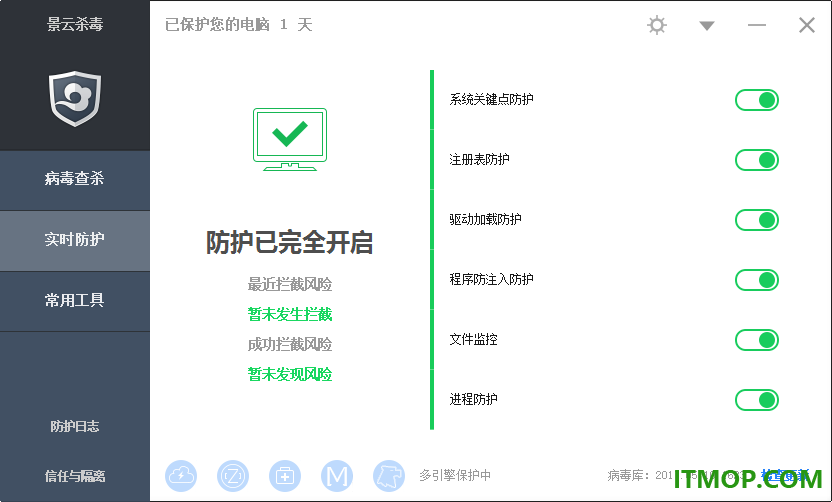The height and width of the screenshot is (502, 832).
Task: Click 成功拦截风险 label
Action: point(290,344)
